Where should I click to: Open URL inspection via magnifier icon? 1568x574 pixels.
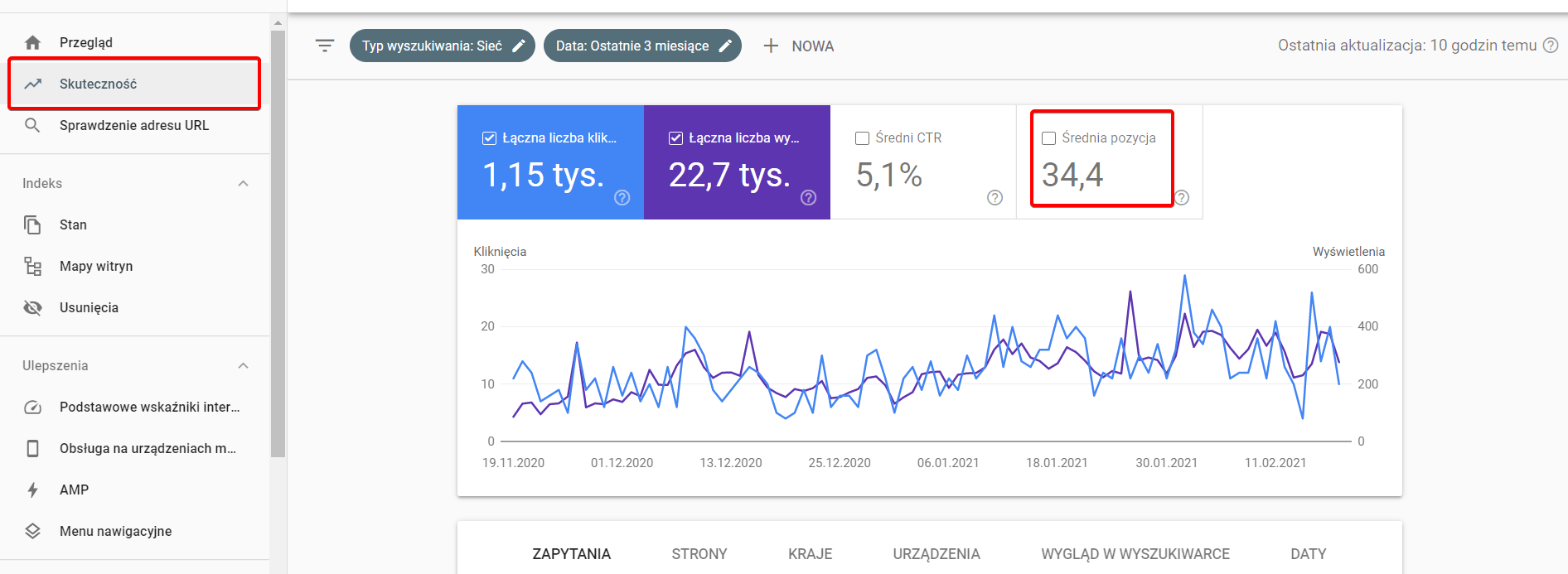point(32,125)
